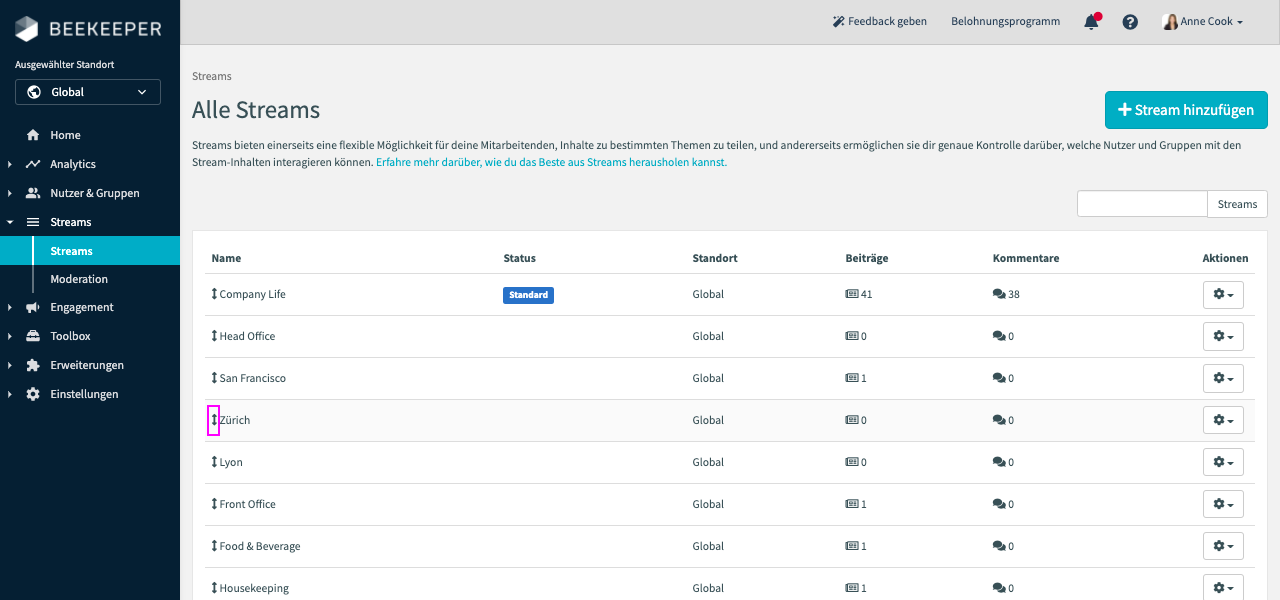The width and height of the screenshot is (1280, 600).
Task: Click the Home house icon in sidebar
Action: (33, 135)
